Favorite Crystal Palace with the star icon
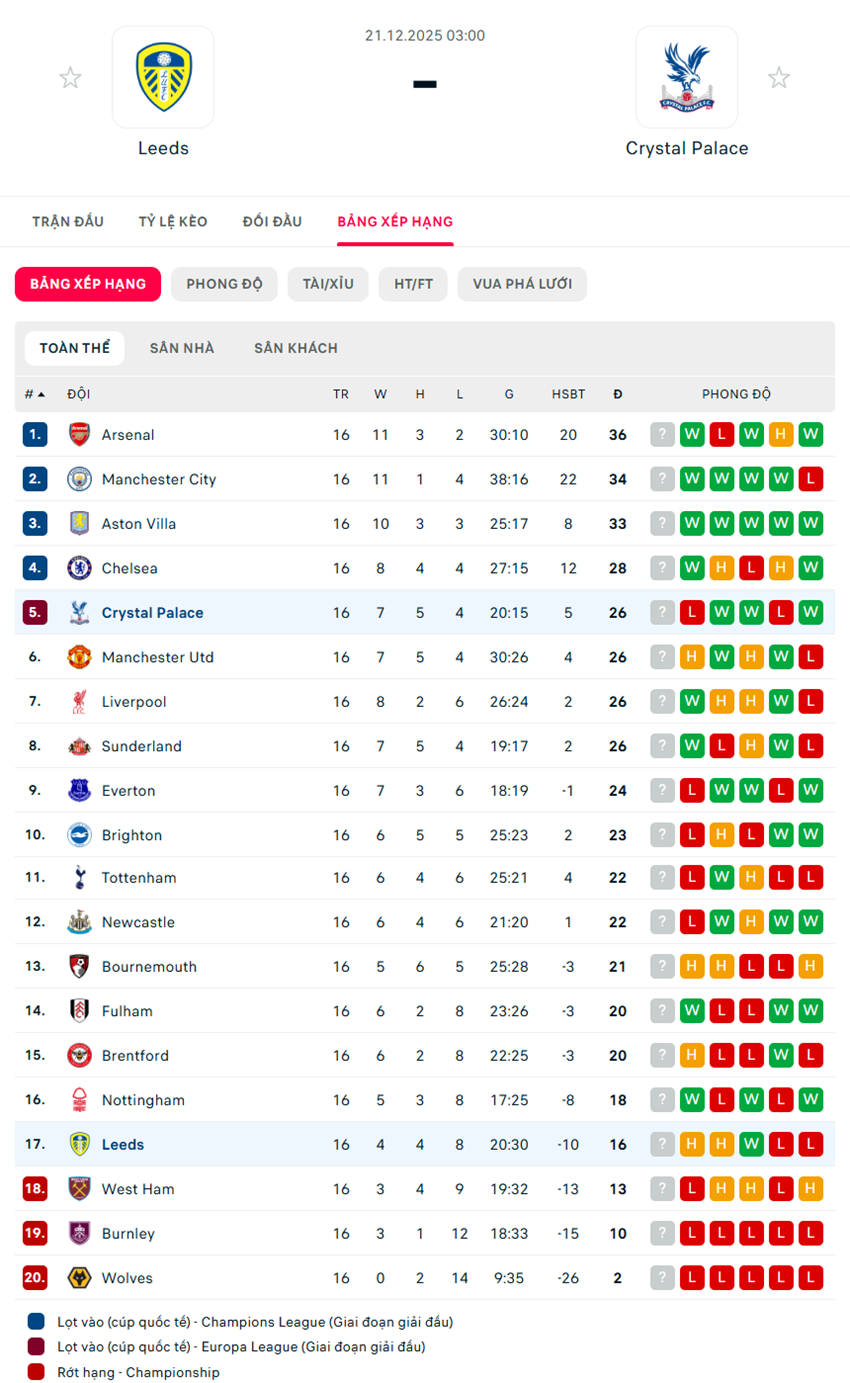The image size is (850, 1383). coord(779,77)
